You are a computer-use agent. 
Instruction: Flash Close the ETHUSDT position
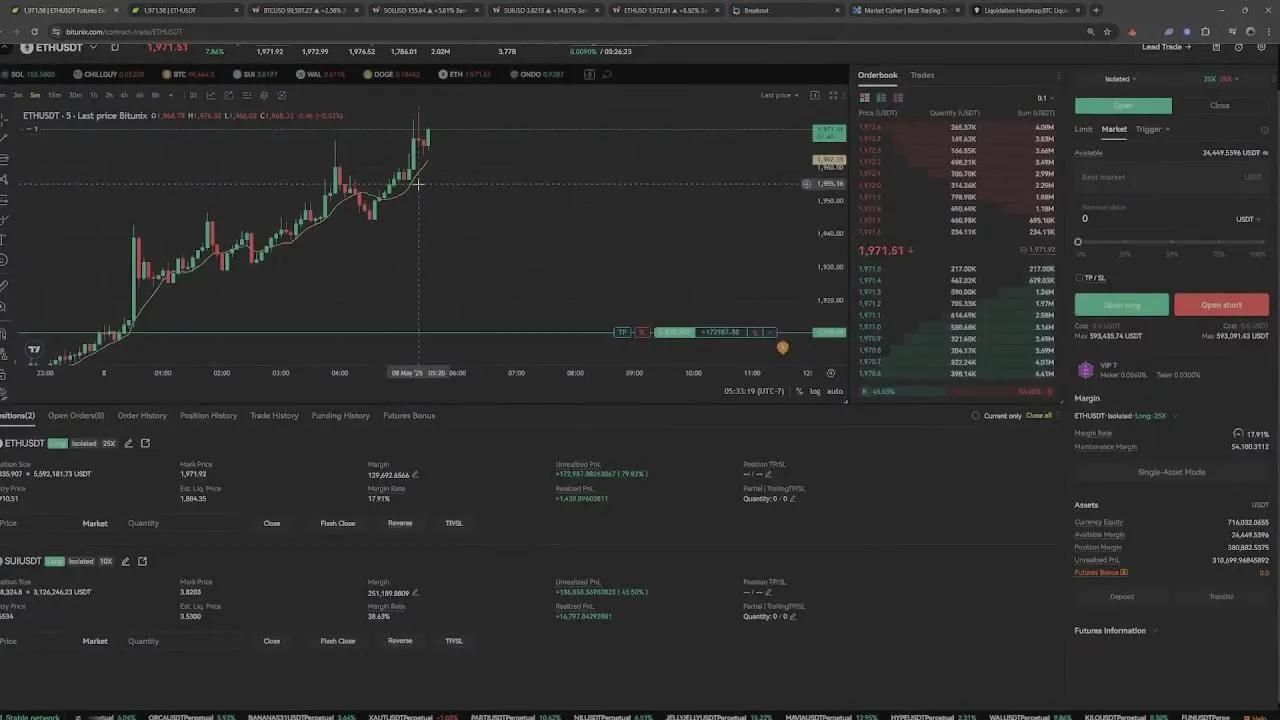[338, 523]
